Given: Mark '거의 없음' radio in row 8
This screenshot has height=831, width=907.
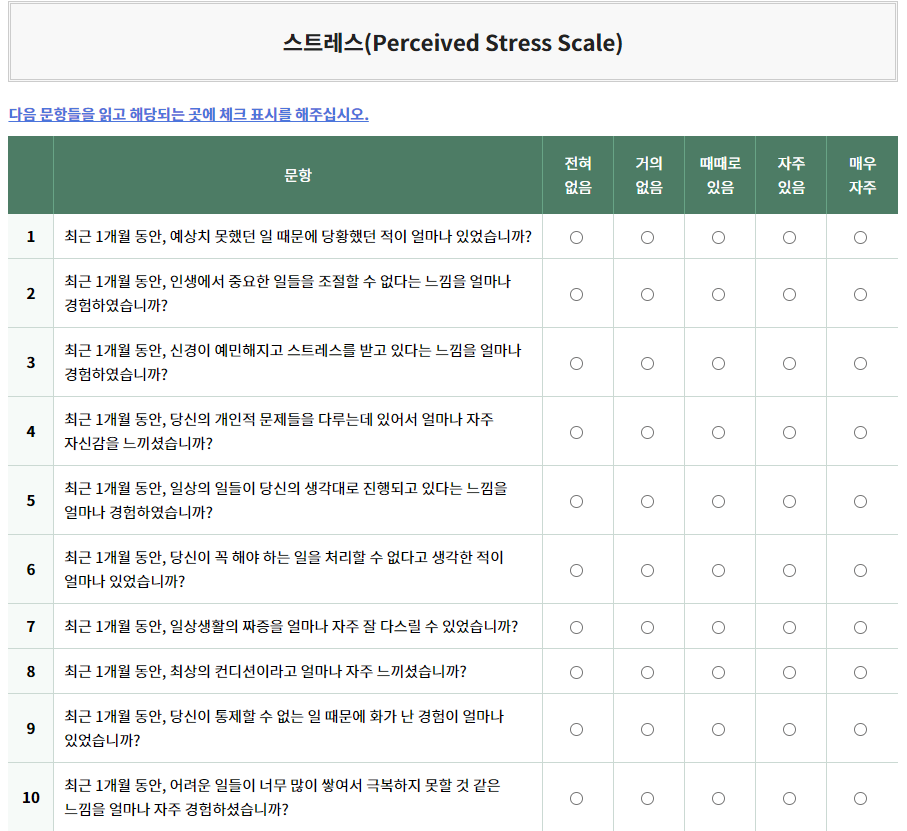Looking at the screenshot, I should click(x=647, y=673).
